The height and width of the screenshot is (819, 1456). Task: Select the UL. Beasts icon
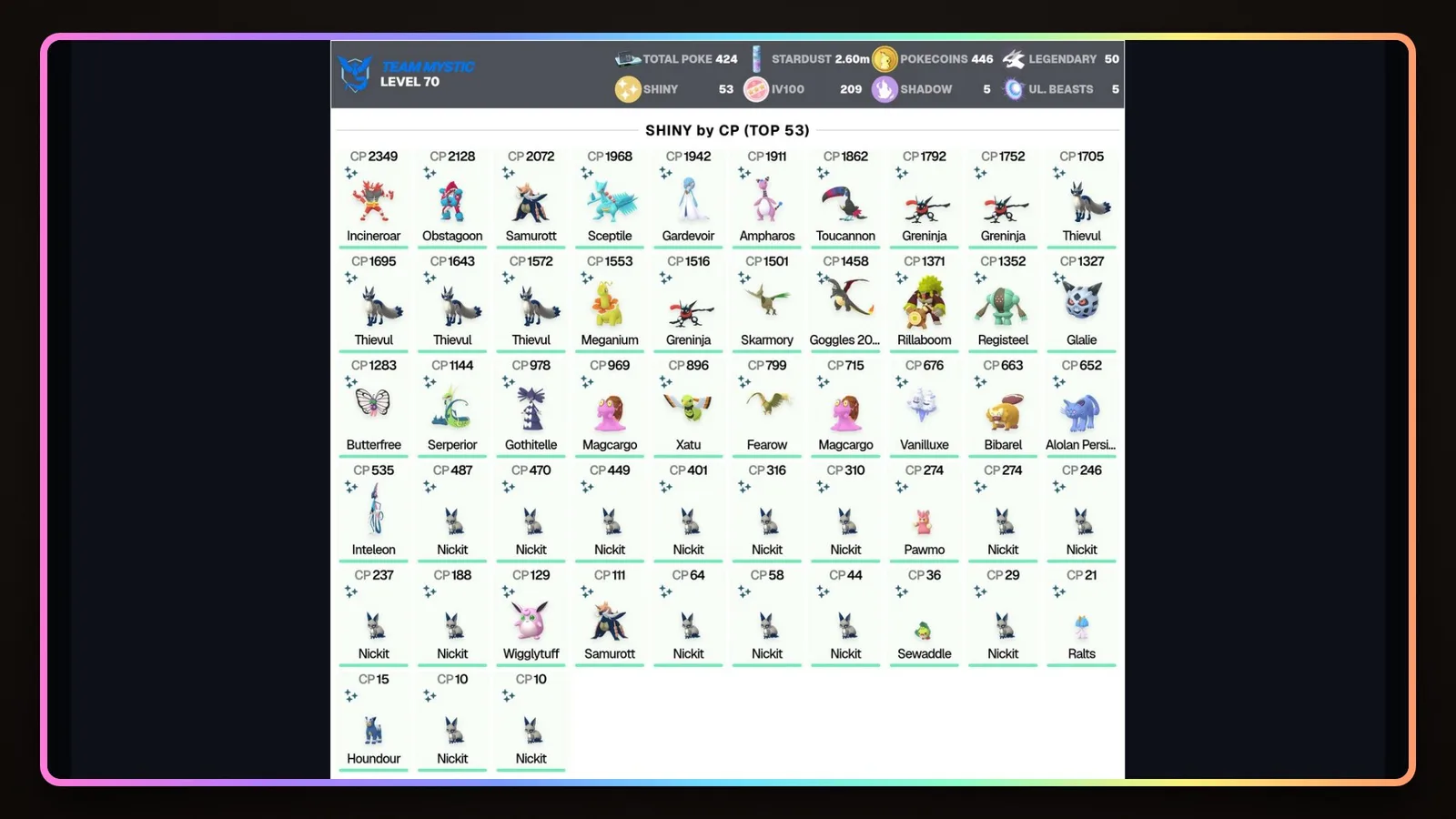[1014, 89]
